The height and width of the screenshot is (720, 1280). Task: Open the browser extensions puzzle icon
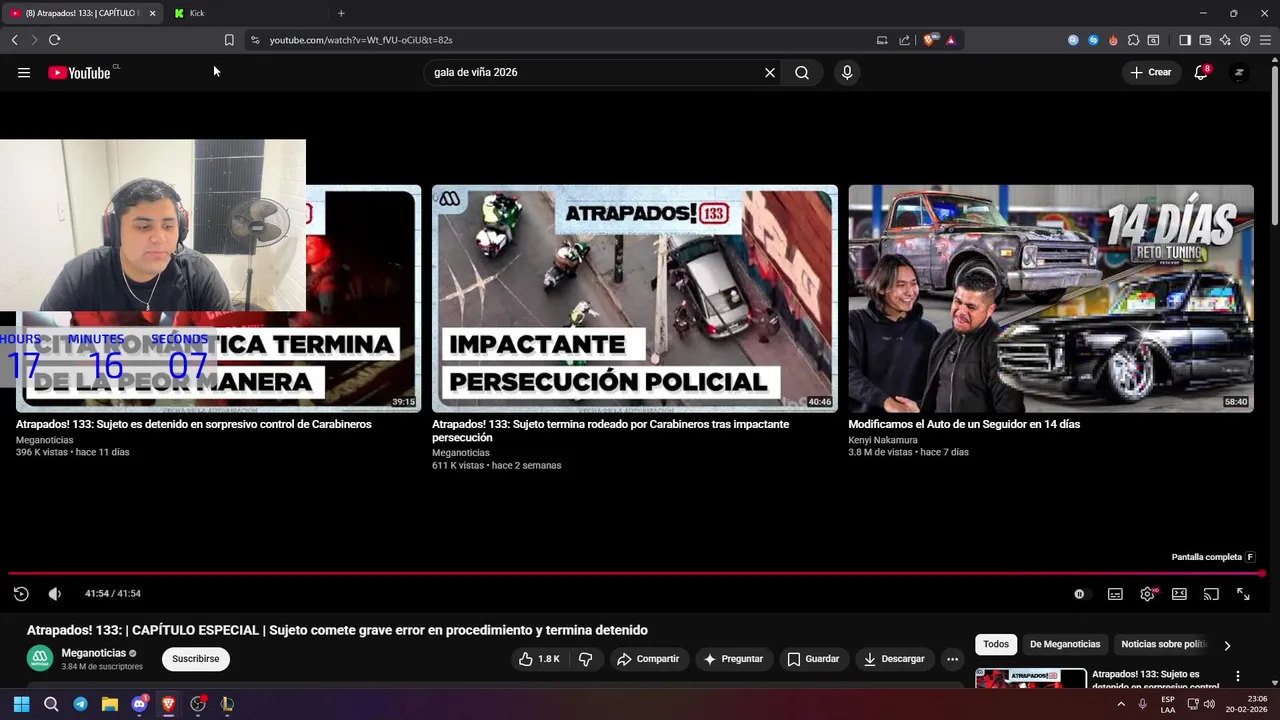click(x=1133, y=40)
